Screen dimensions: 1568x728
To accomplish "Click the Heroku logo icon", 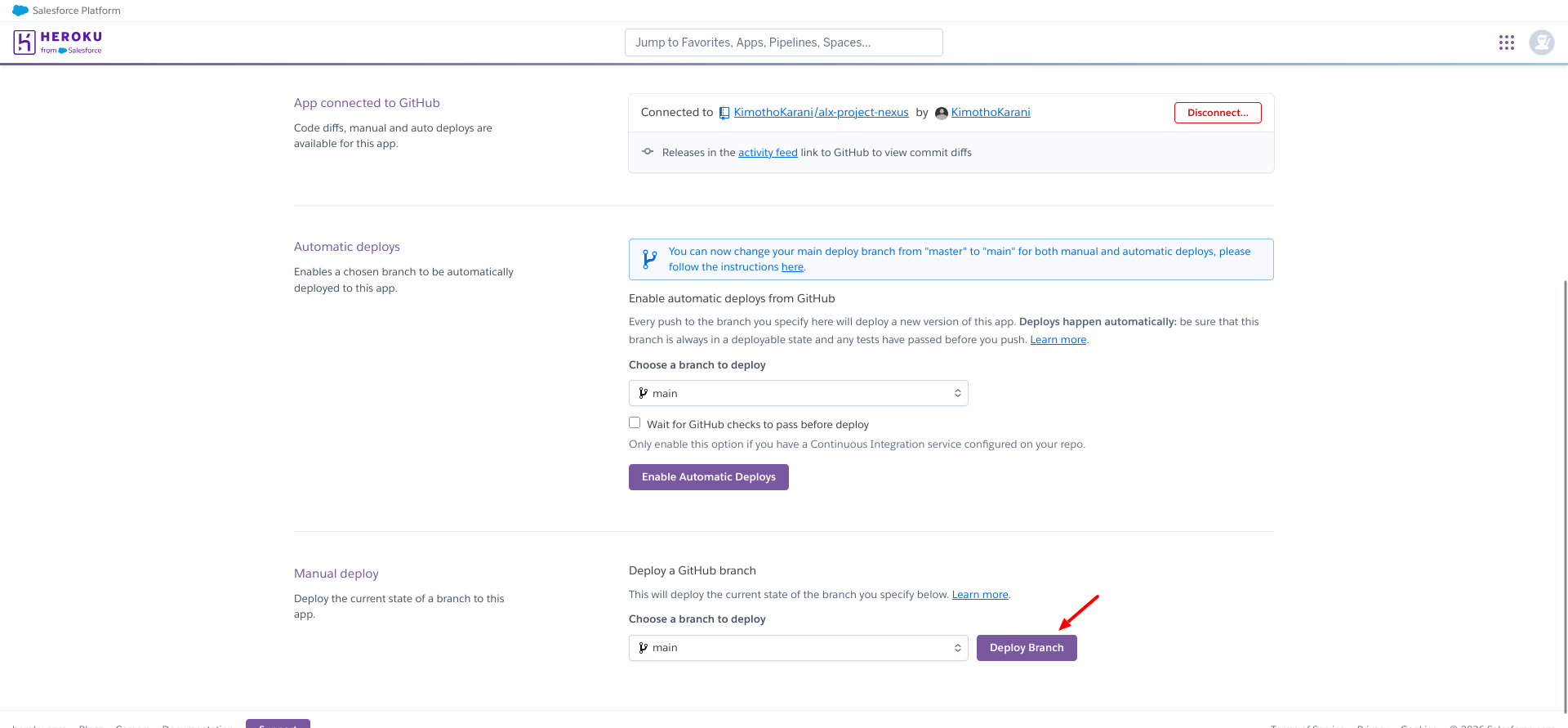I will tap(24, 42).
